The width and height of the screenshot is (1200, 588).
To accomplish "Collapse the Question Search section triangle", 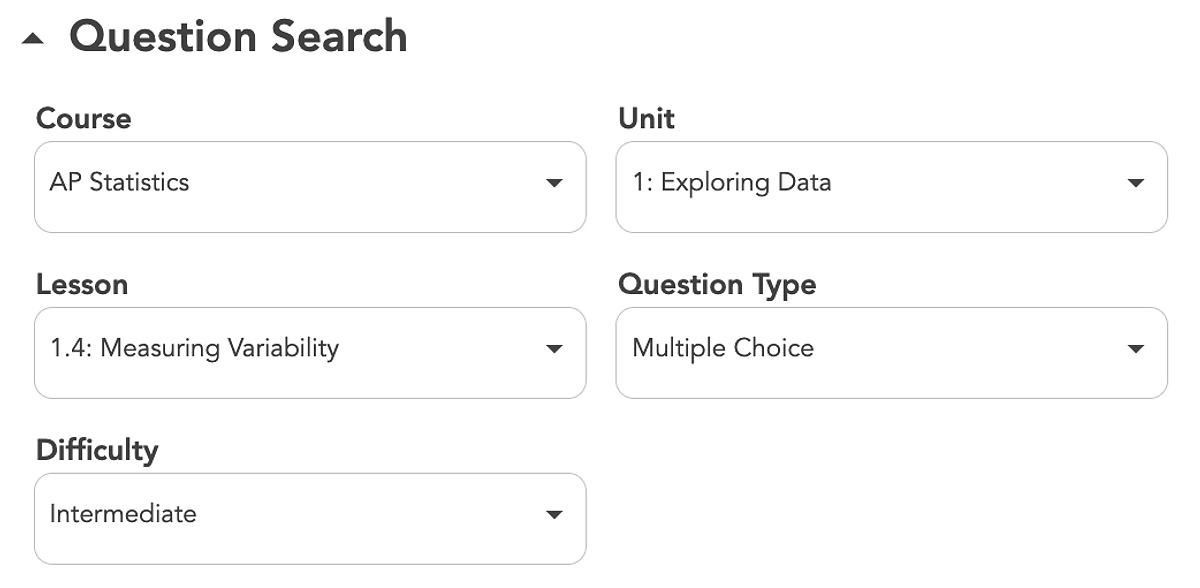I will tap(33, 39).
